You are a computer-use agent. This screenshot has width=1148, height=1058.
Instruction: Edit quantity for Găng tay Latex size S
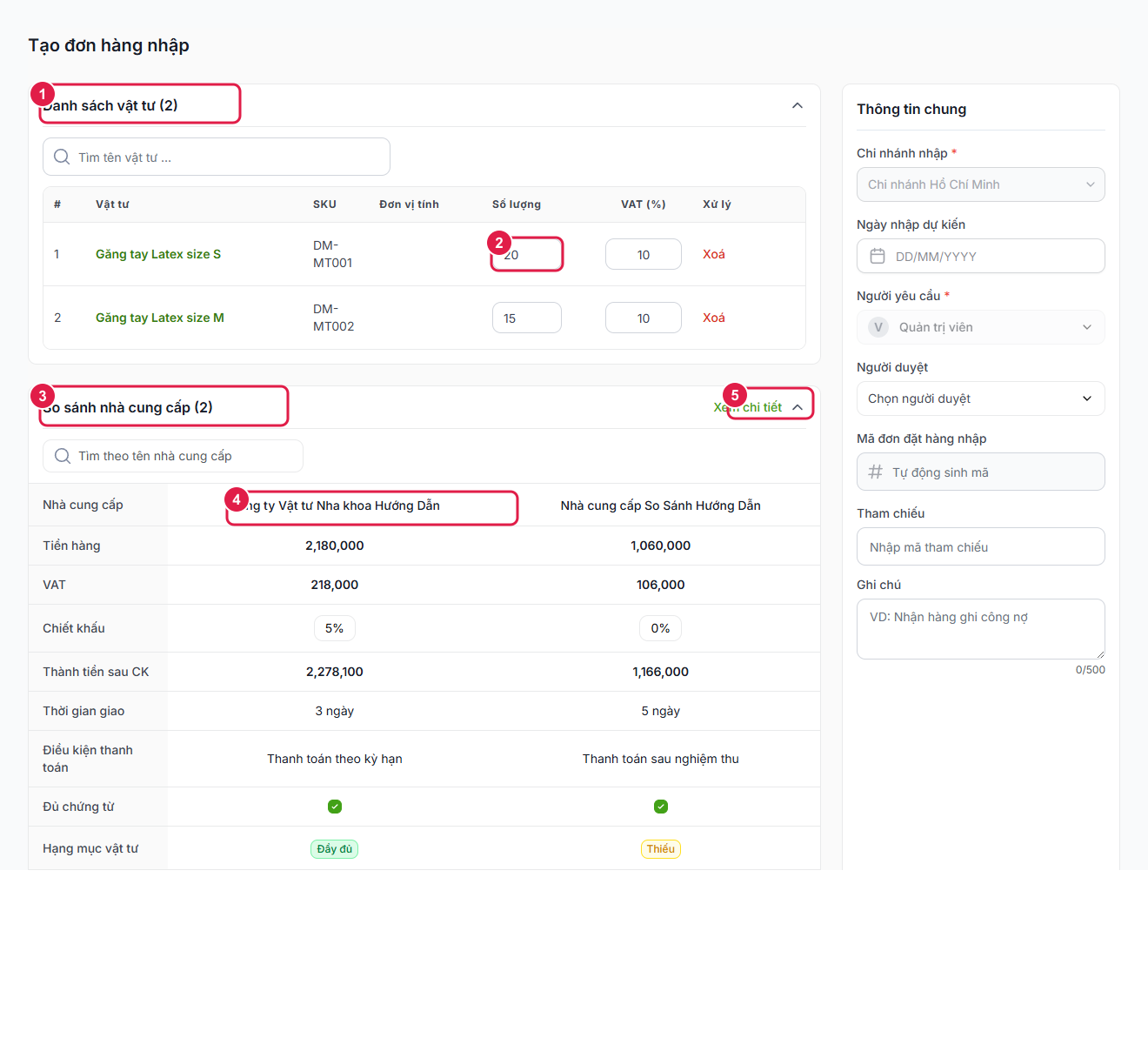click(x=527, y=254)
